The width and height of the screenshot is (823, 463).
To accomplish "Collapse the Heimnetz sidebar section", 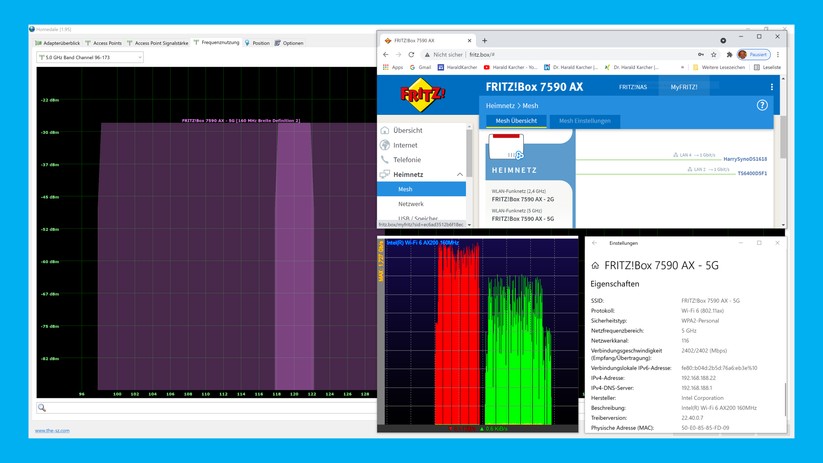I will [460, 174].
